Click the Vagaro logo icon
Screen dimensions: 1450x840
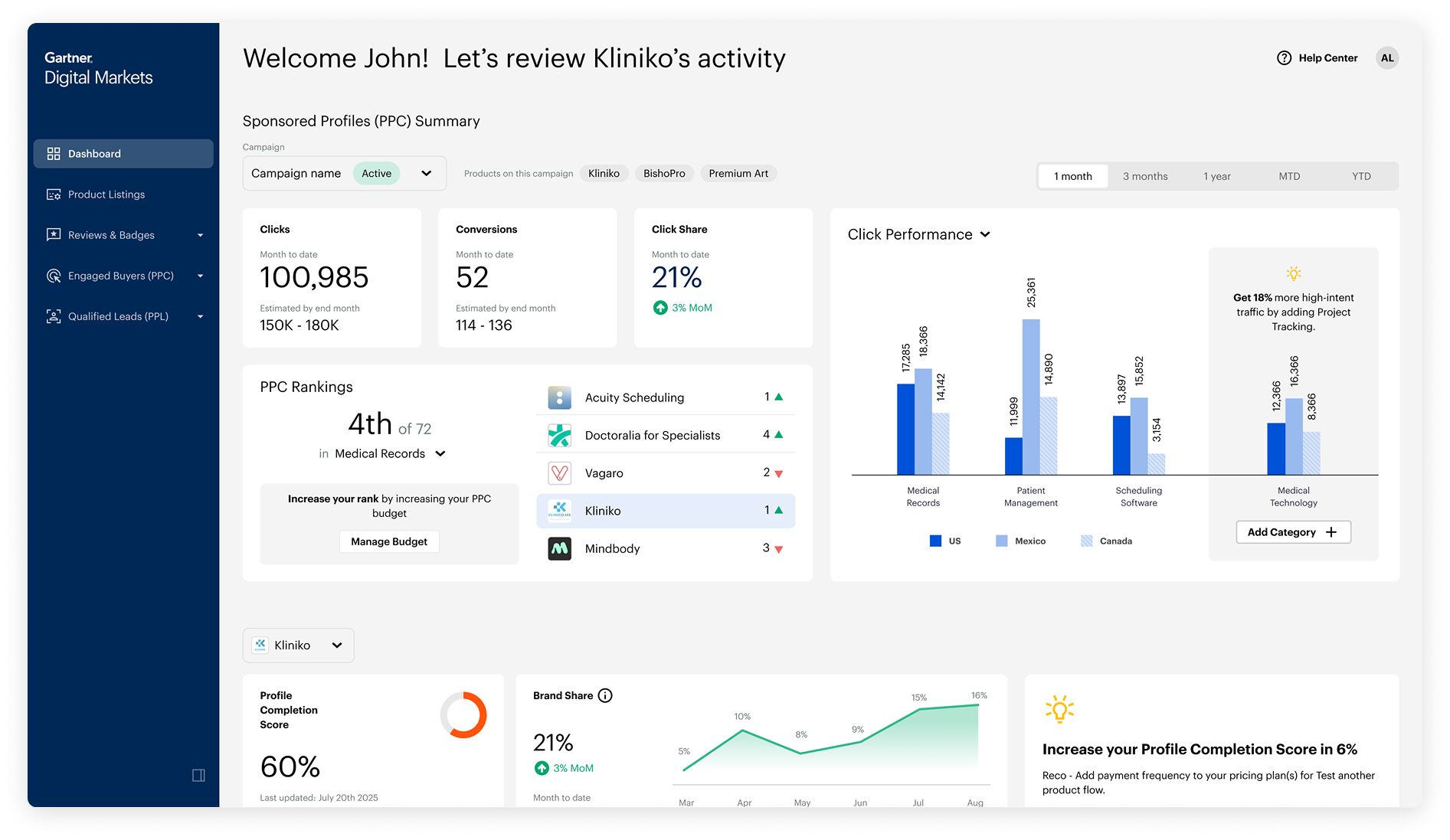(560, 473)
